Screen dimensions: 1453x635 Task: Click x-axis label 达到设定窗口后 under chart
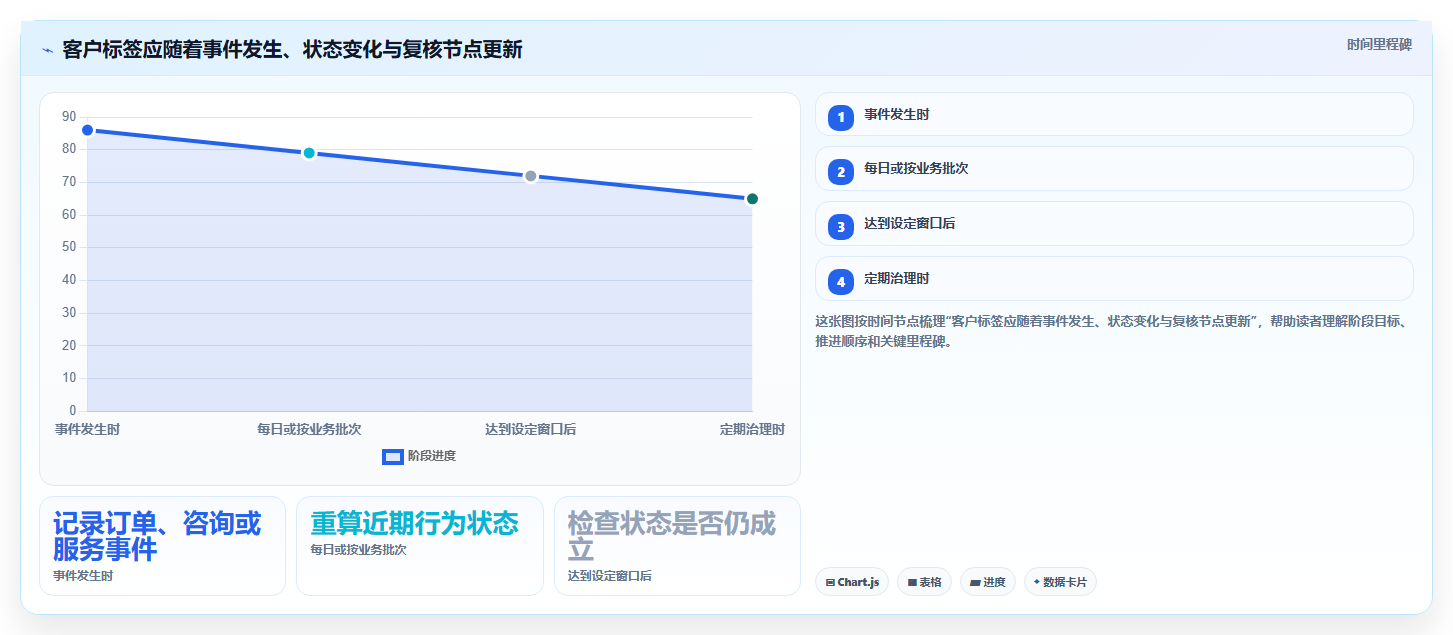531,429
